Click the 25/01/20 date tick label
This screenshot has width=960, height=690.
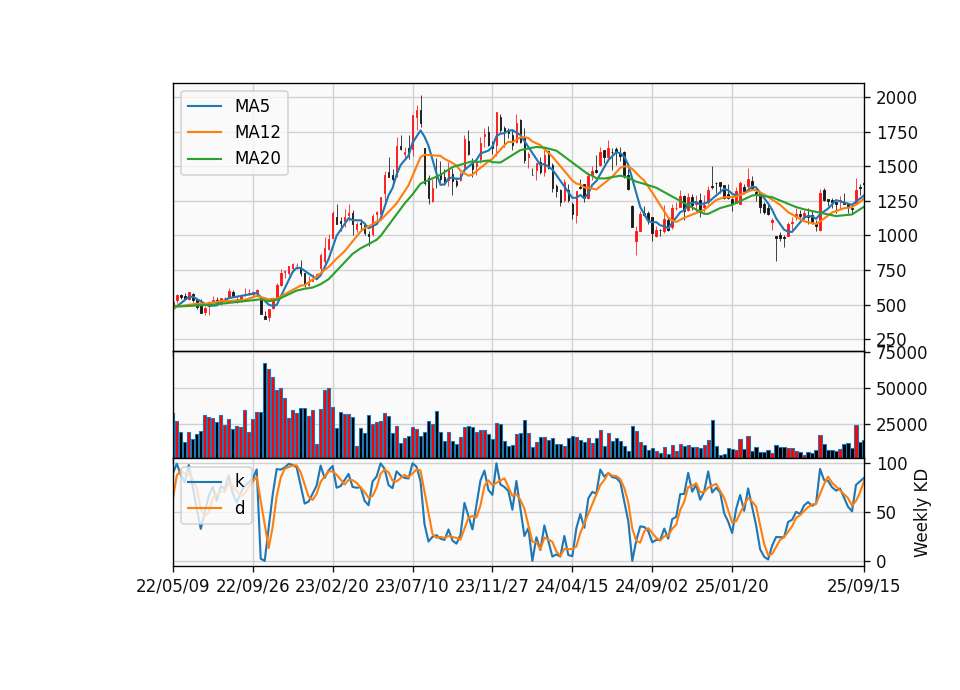coord(732,586)
